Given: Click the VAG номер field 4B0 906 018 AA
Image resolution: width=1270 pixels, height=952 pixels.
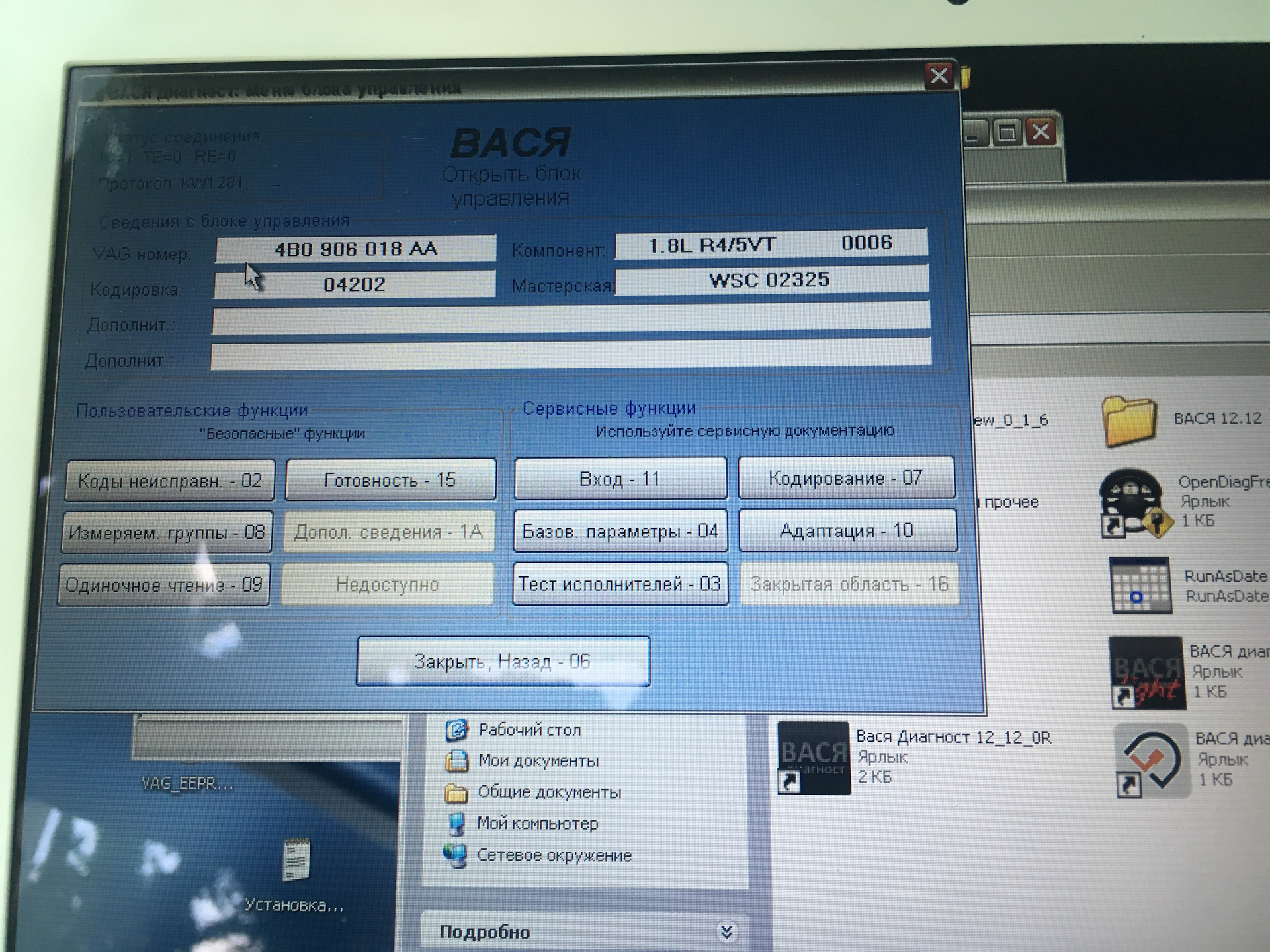Looking at the screenshot, I should click(355, 249).
